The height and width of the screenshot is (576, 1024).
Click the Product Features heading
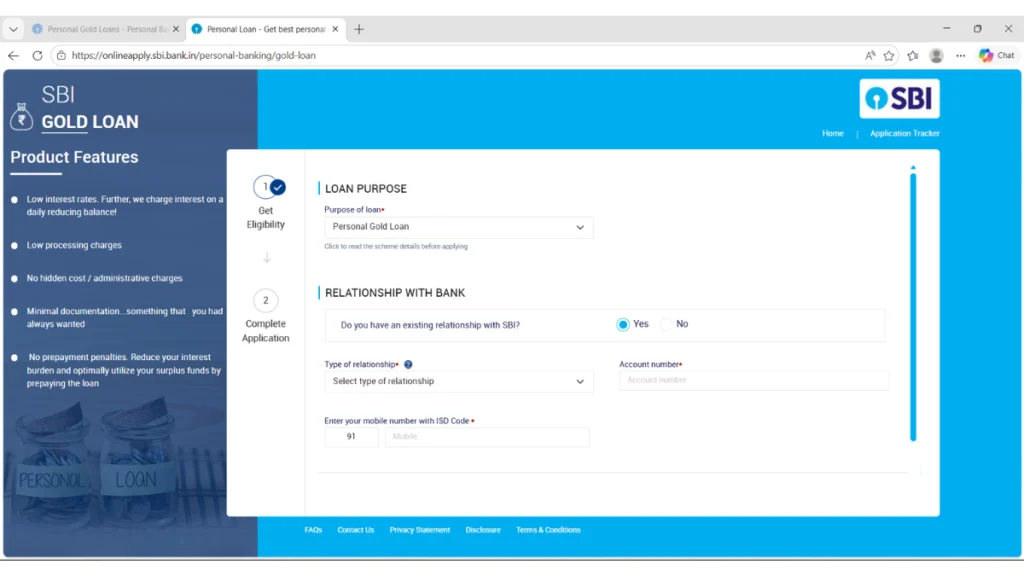[x=74, y=157]
